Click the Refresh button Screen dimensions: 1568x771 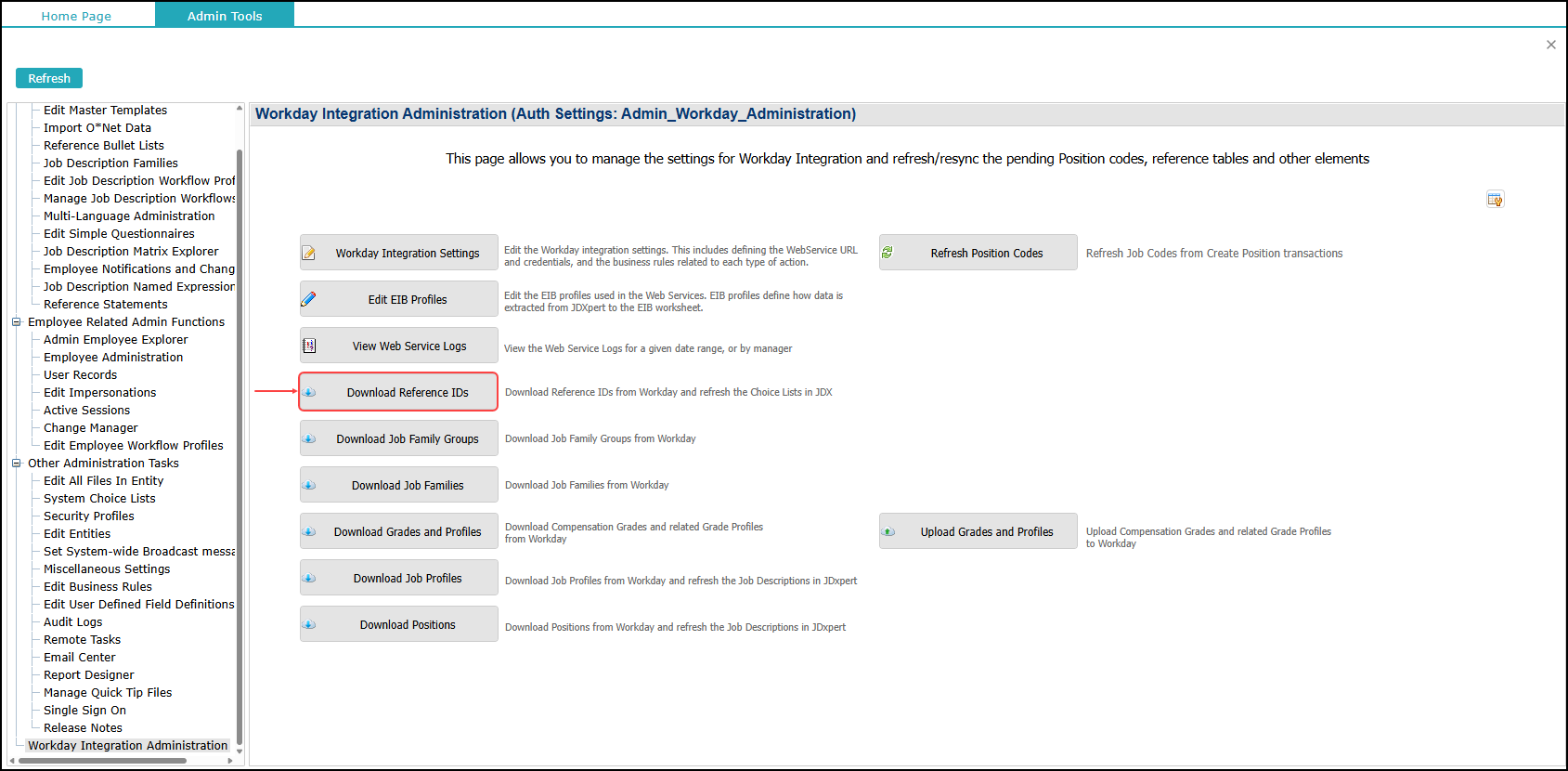click(49, 78)
